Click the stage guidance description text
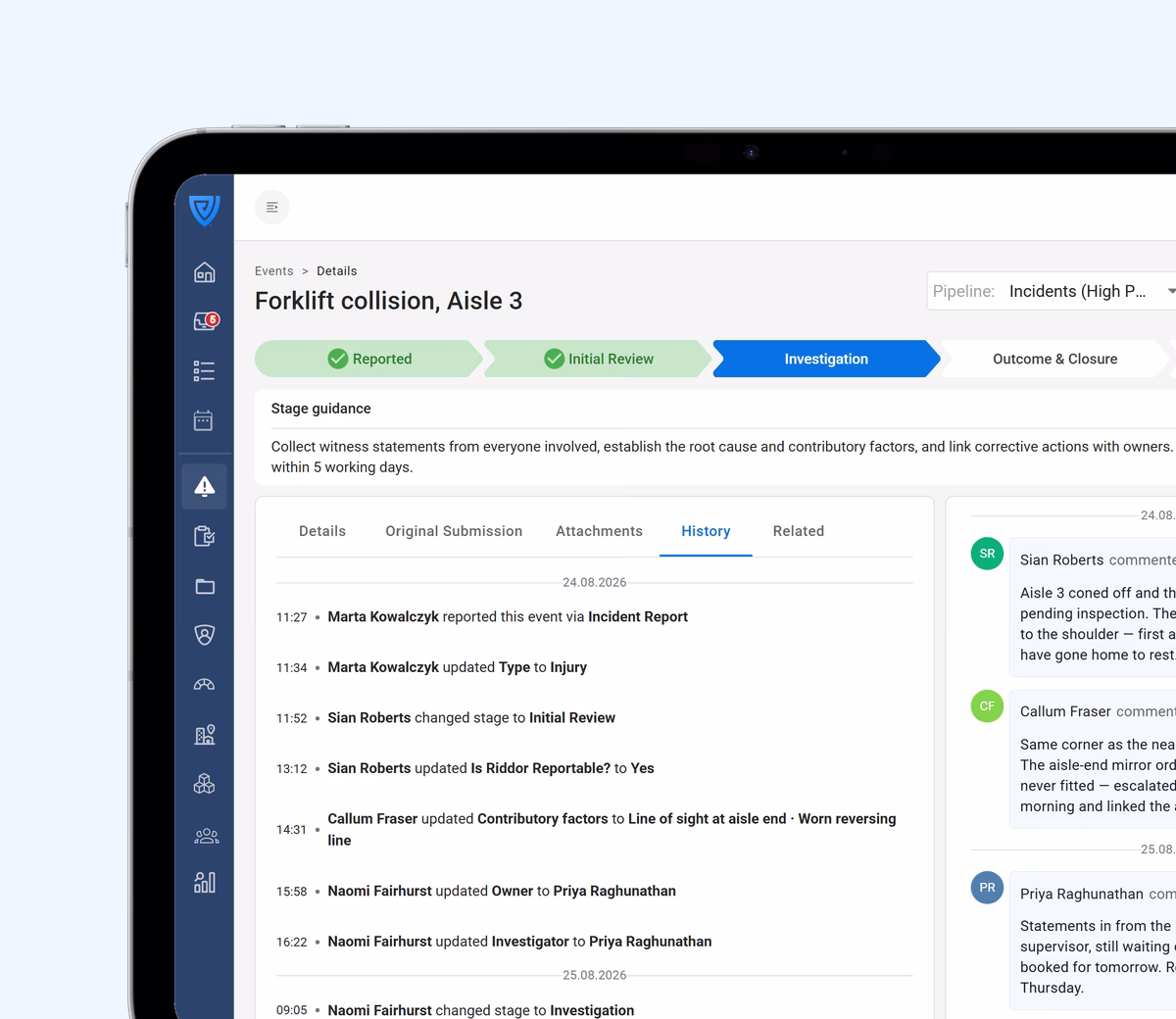Viewport: 1176px width, 1019px height. click(723, 457)
